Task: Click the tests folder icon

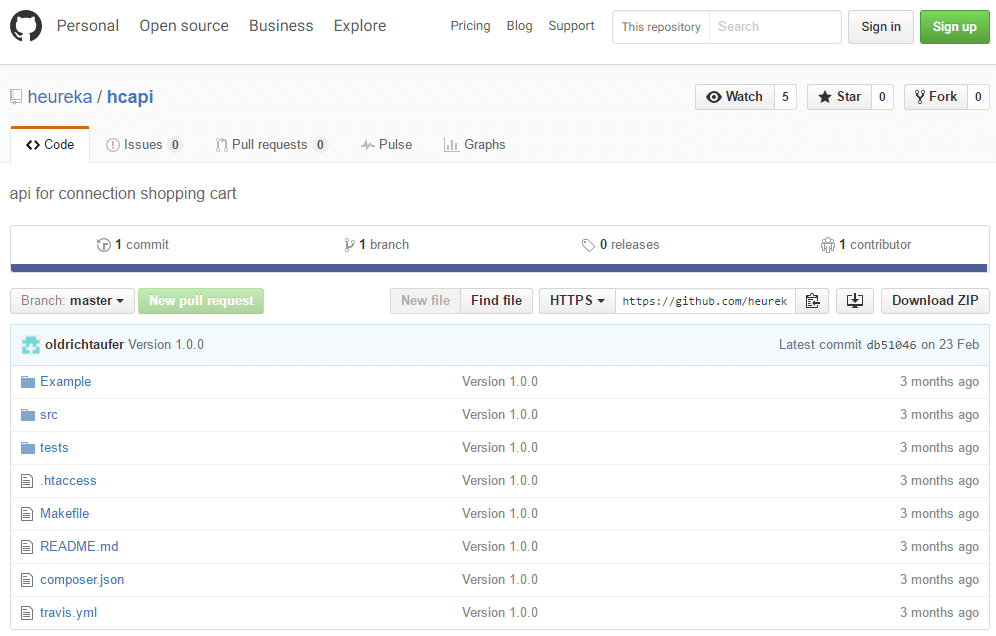Action: [27, 448]
